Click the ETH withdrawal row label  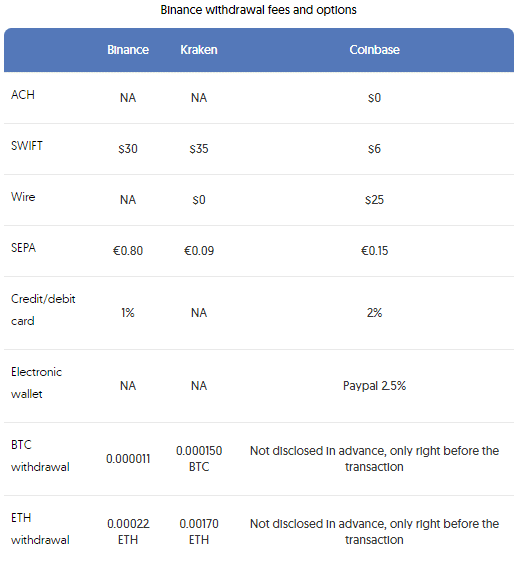click(x=40, y=529)
